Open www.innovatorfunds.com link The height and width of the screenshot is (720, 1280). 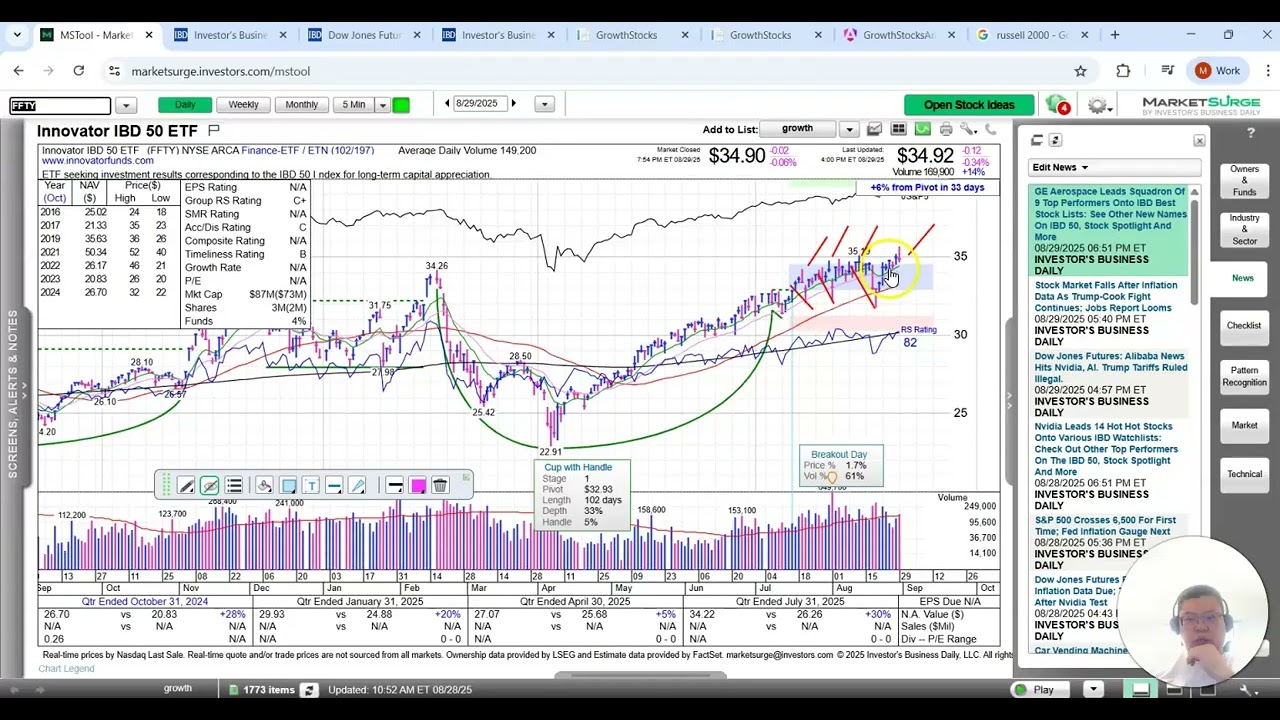98,161
